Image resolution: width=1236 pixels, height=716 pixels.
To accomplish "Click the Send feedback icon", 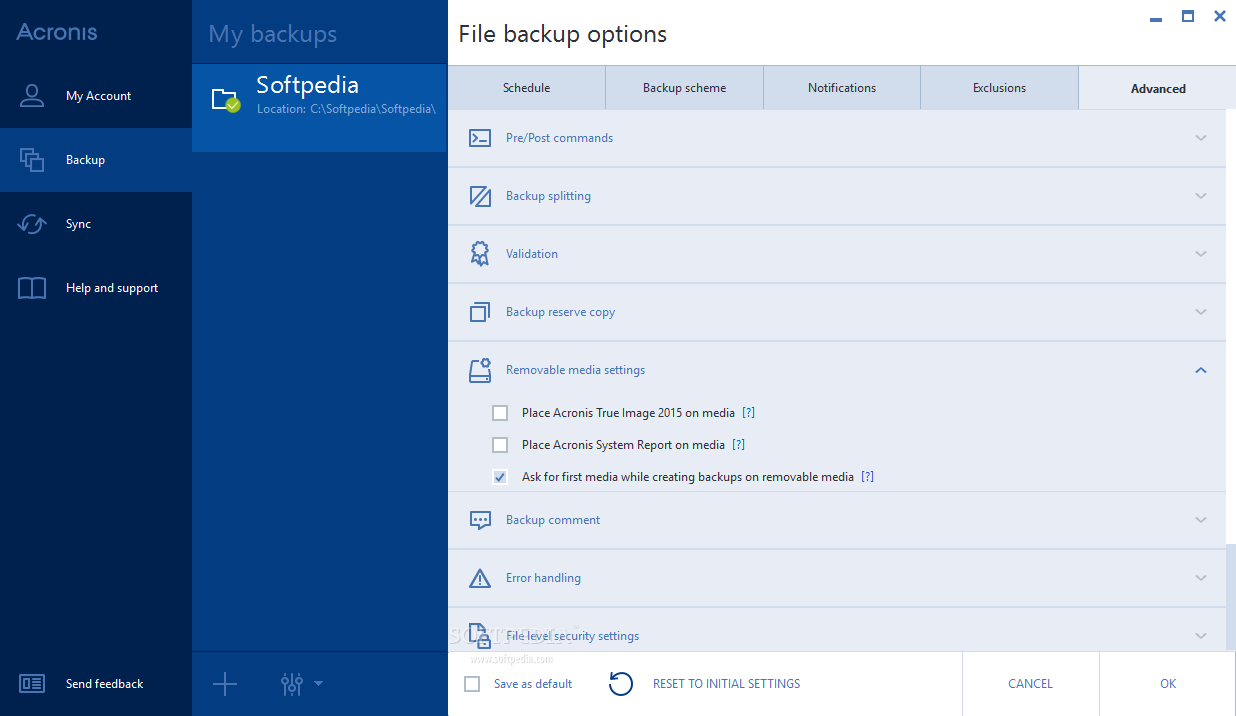I will (32, 684).
